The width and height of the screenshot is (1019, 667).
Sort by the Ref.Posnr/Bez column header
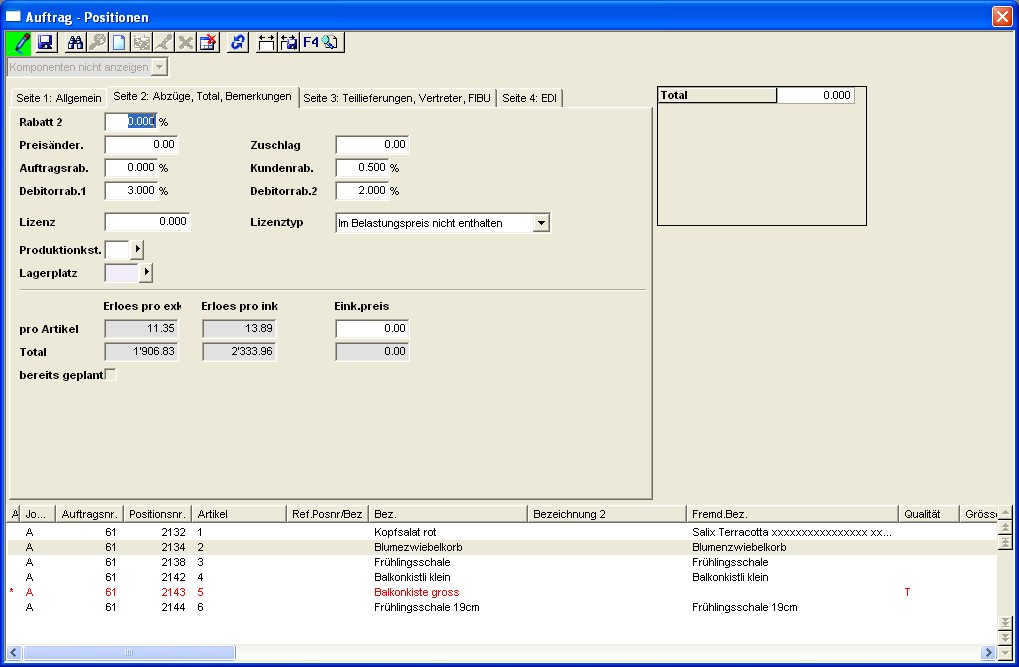(328, 514)
